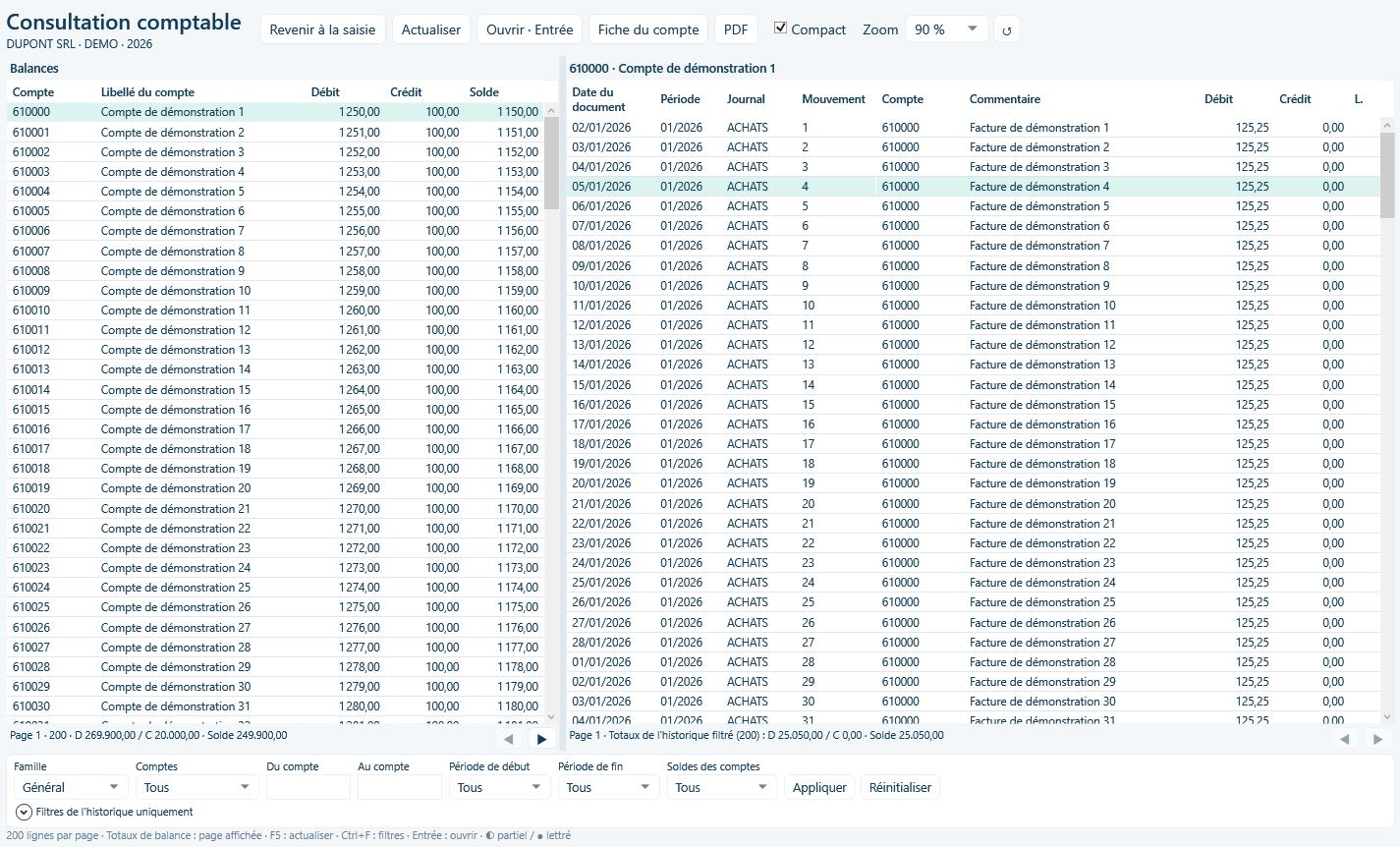Image resolution: width=1400 pixels, height=847 pixels.
Task: Sort balances by the Solde column header
Action: [x=484, y=91]
